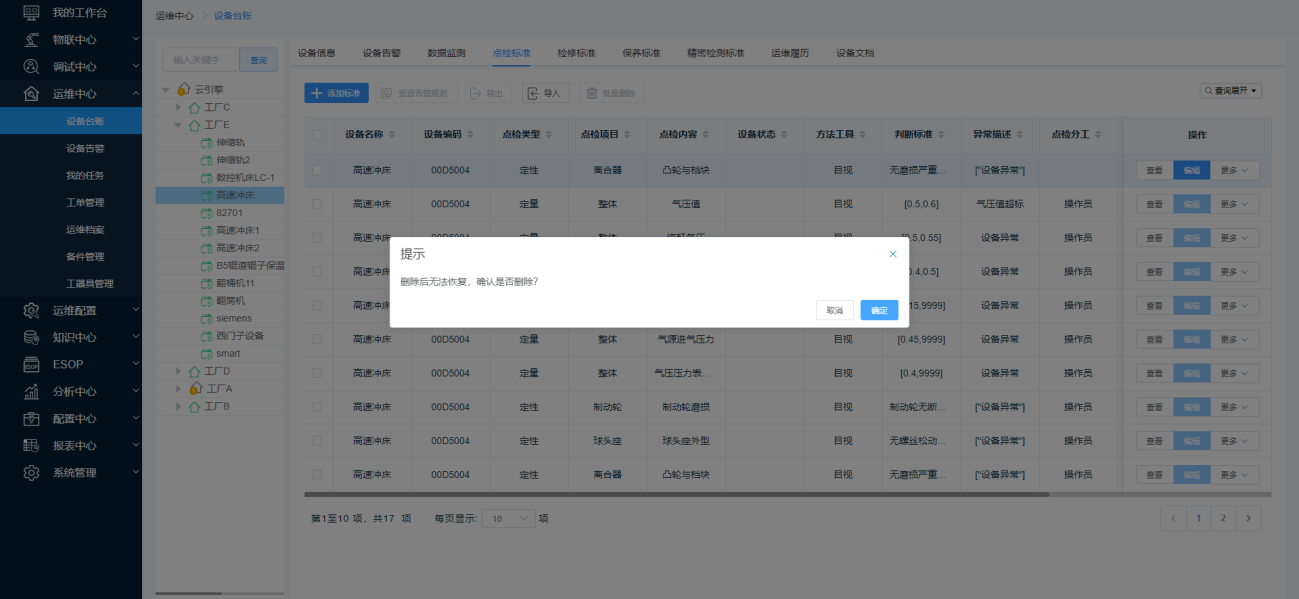This screenshot has height=599, width=1299.
Task: Check the row with 气压压力表 content
Action: (317, 373)
